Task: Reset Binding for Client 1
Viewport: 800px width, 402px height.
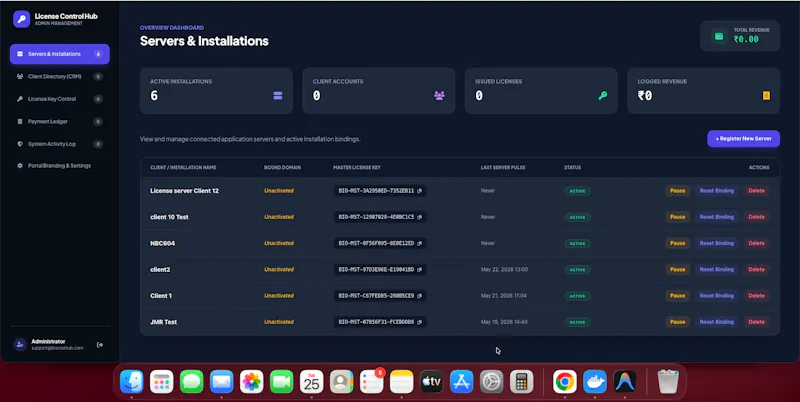Action: pos(716,296)
